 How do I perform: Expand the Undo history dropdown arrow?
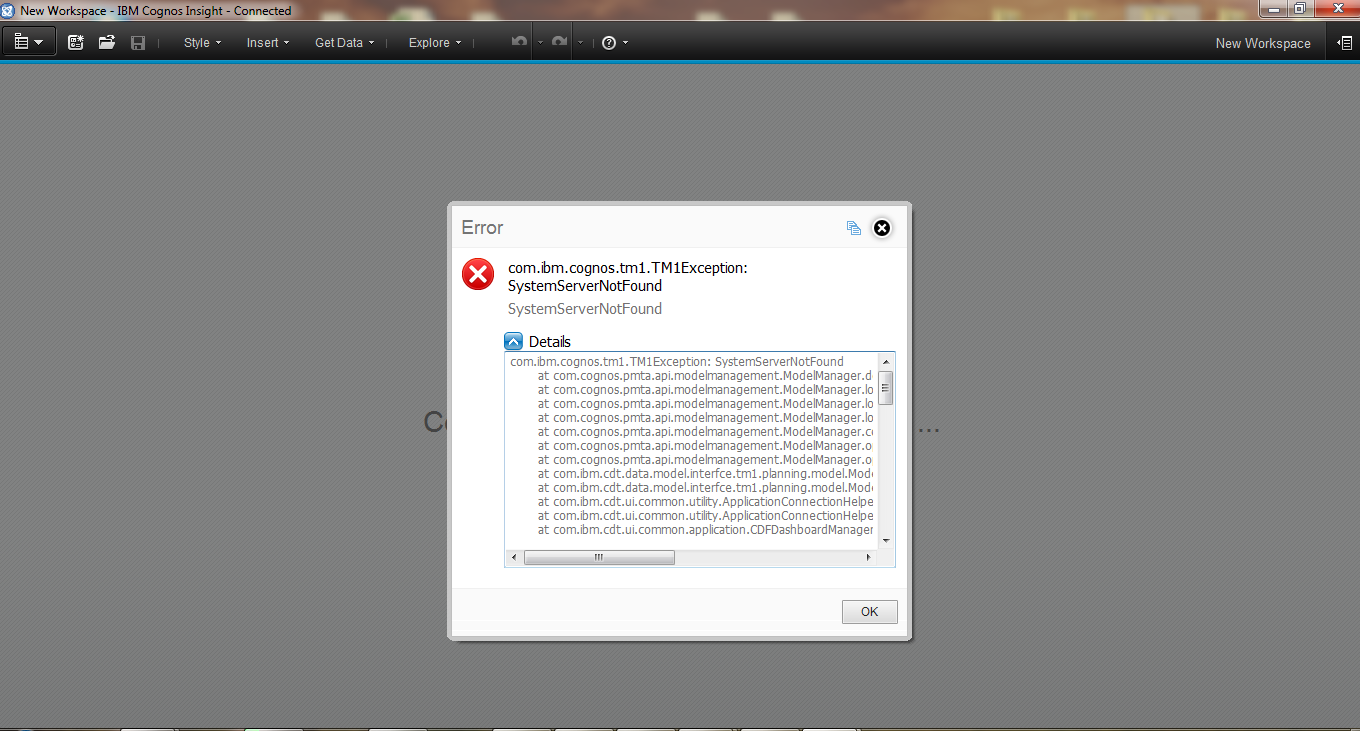[x=540, y=43]
